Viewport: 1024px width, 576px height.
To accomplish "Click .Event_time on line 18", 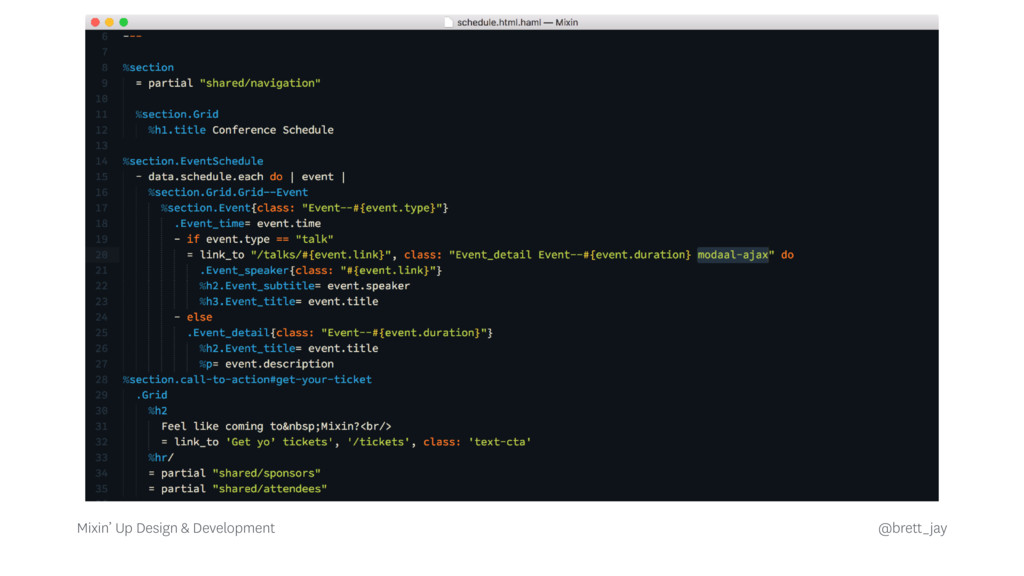I will 209,223.
